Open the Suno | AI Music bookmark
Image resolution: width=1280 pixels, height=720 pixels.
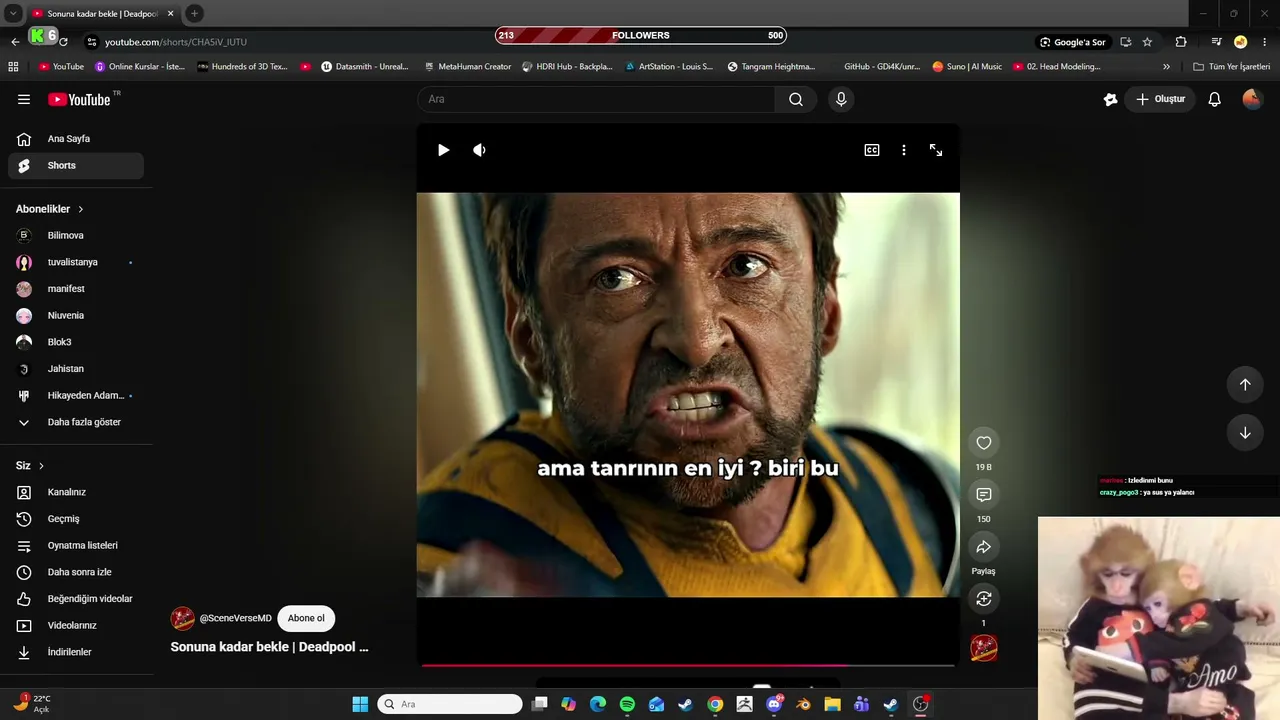967,67
